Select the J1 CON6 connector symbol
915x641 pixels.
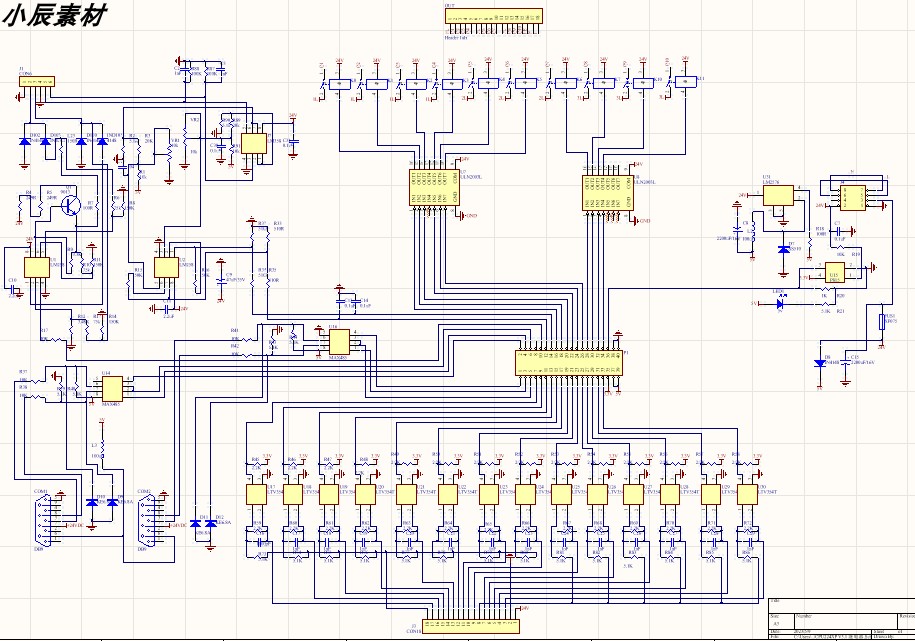click(x=36, y=82)
